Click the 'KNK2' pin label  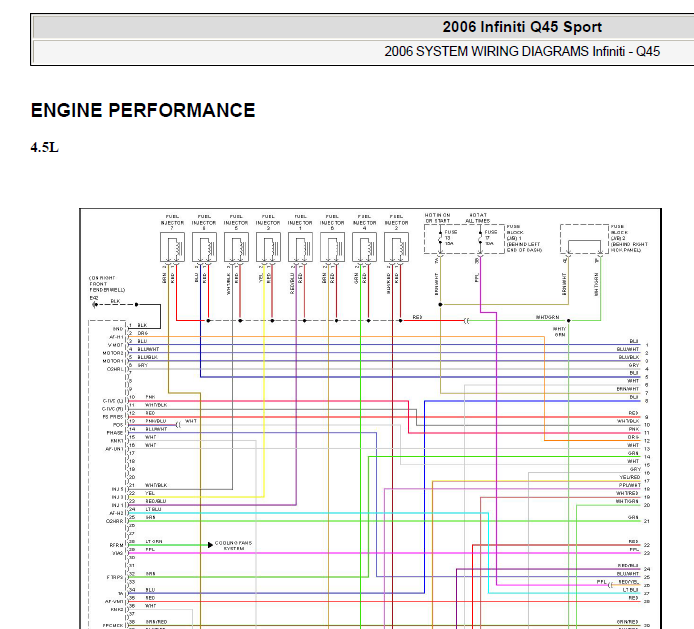117,610
